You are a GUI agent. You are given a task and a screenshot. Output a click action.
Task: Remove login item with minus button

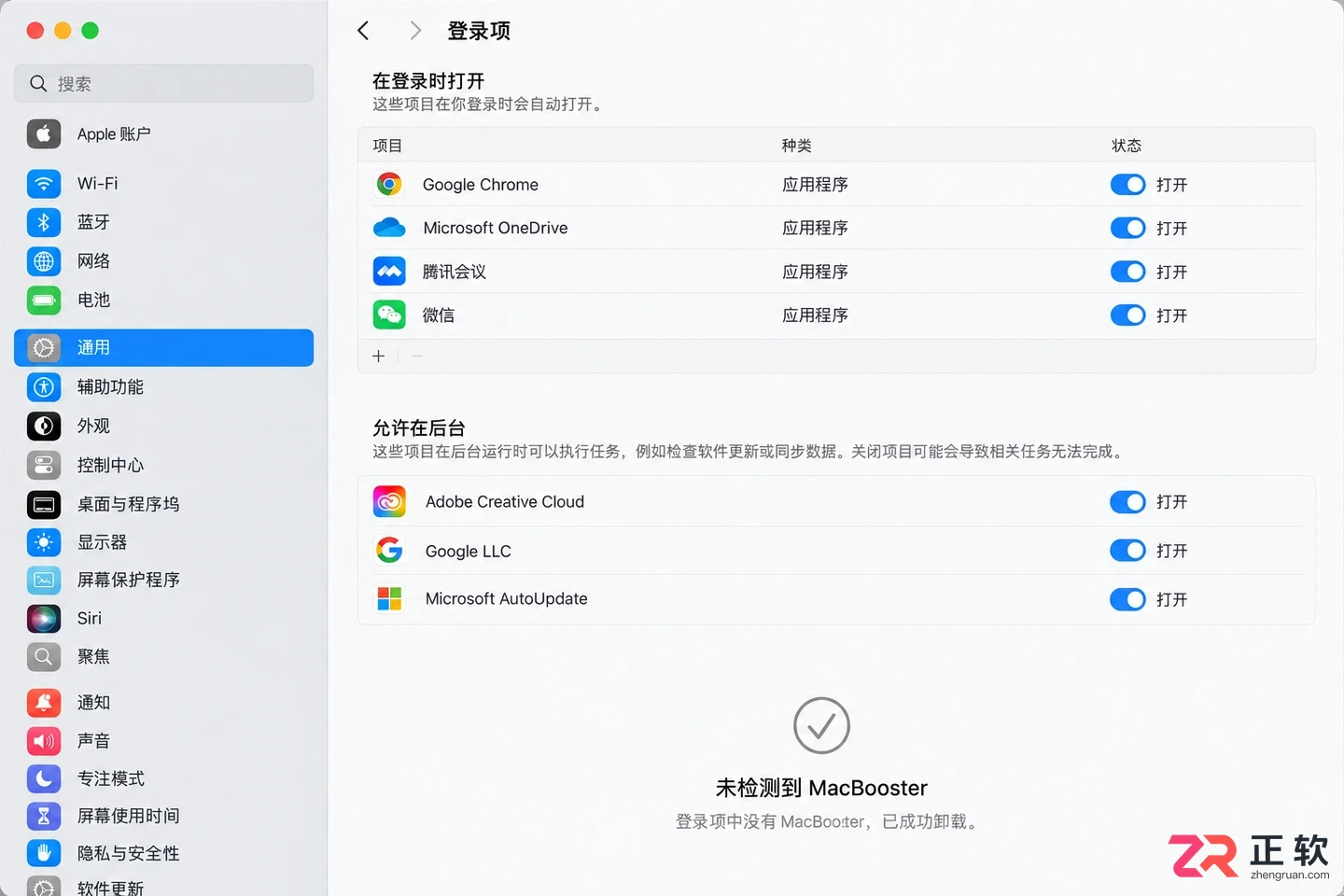click(x=417, y=356)
